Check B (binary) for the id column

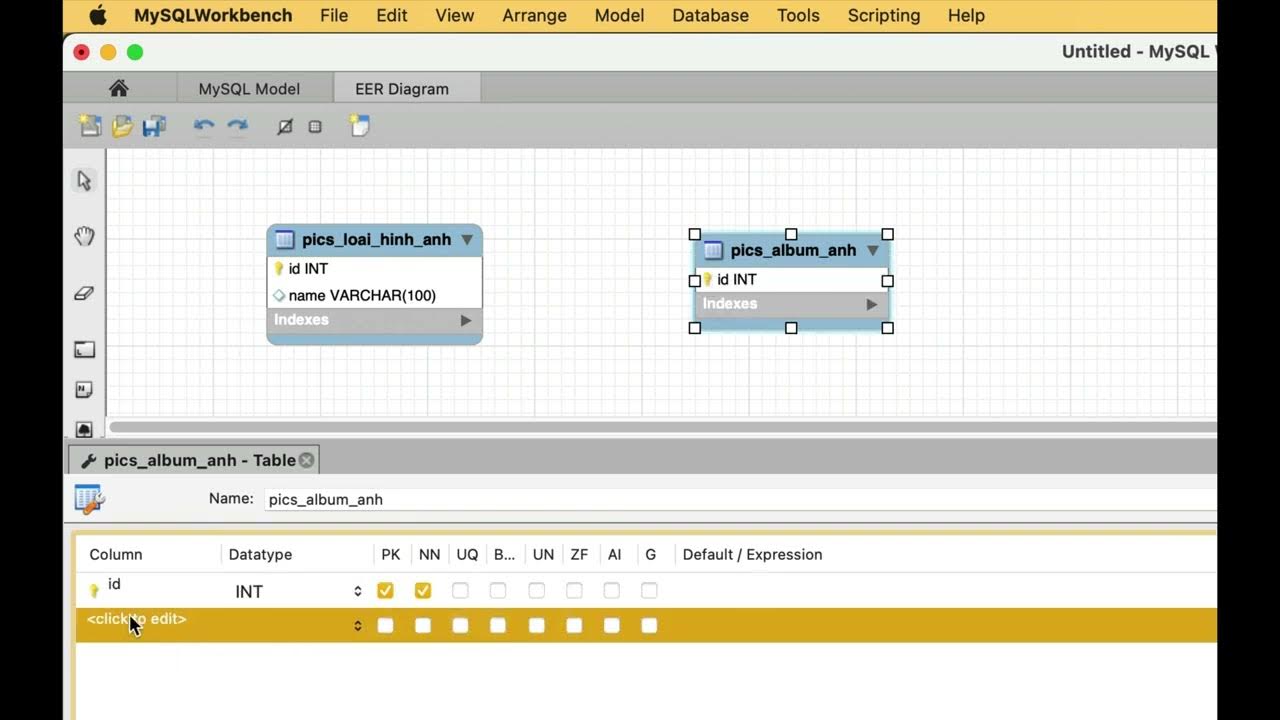[498, 591]
